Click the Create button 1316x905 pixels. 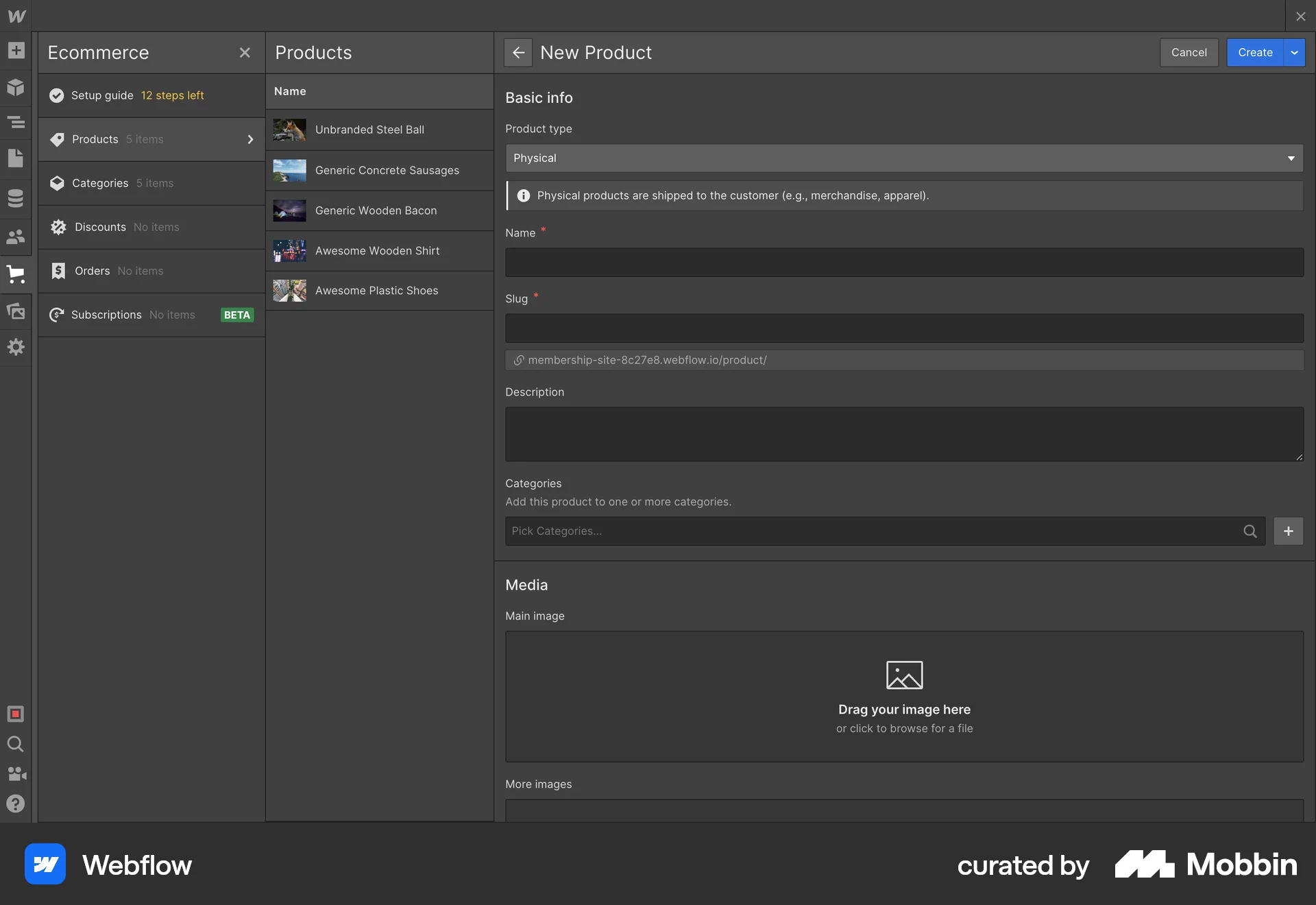(x=1254, y=52)
